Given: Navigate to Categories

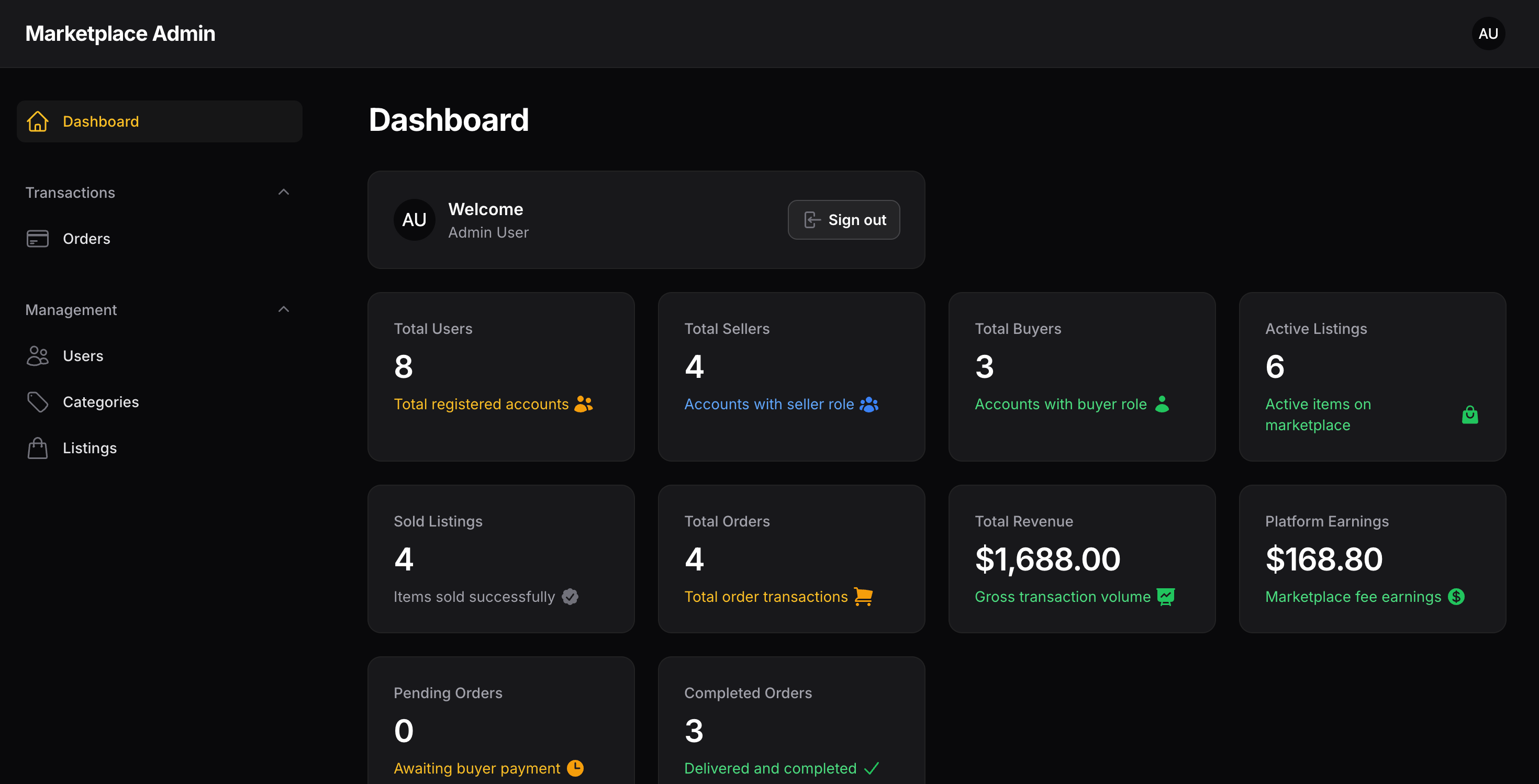Looking at the screenshot, I should point(160,402).
